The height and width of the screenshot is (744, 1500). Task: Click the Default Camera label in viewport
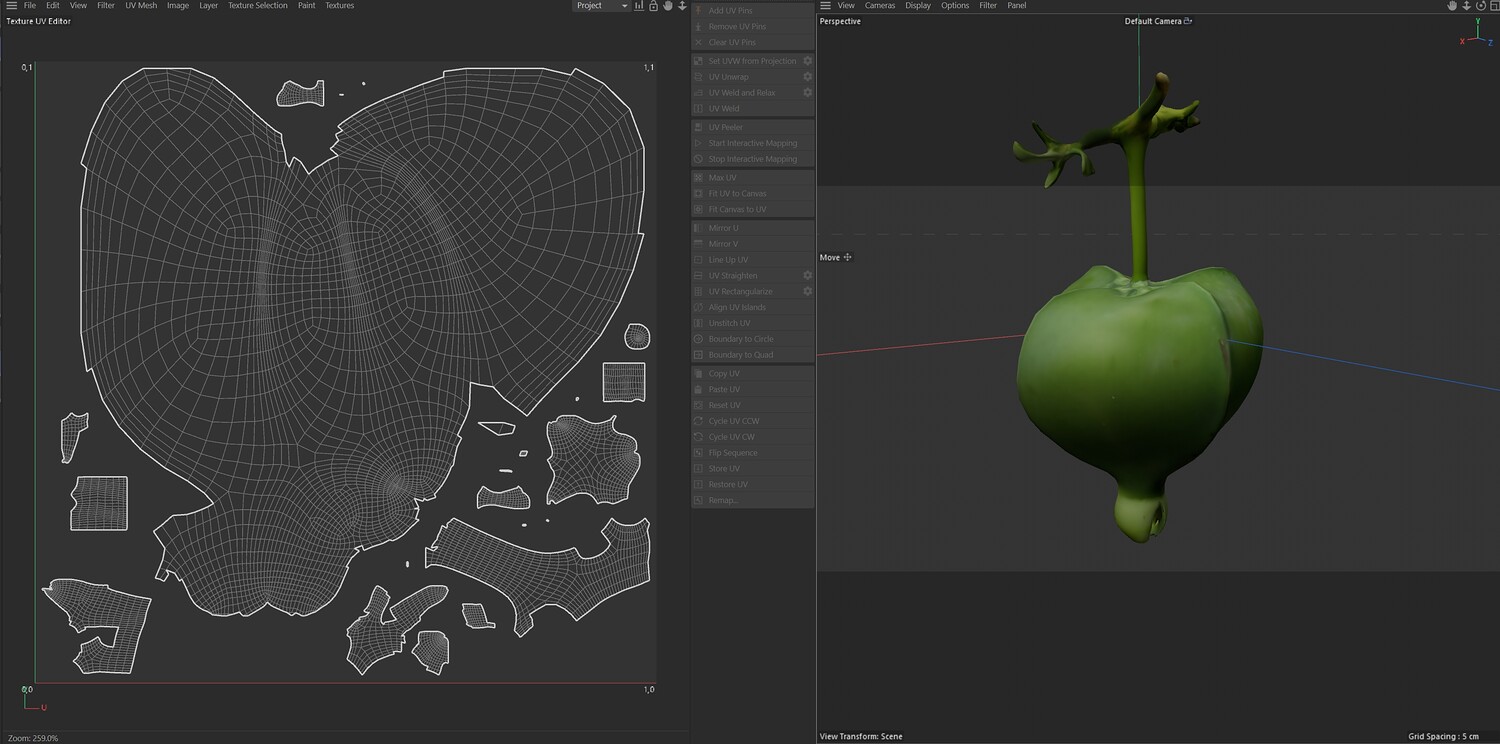pos(1153,21)
